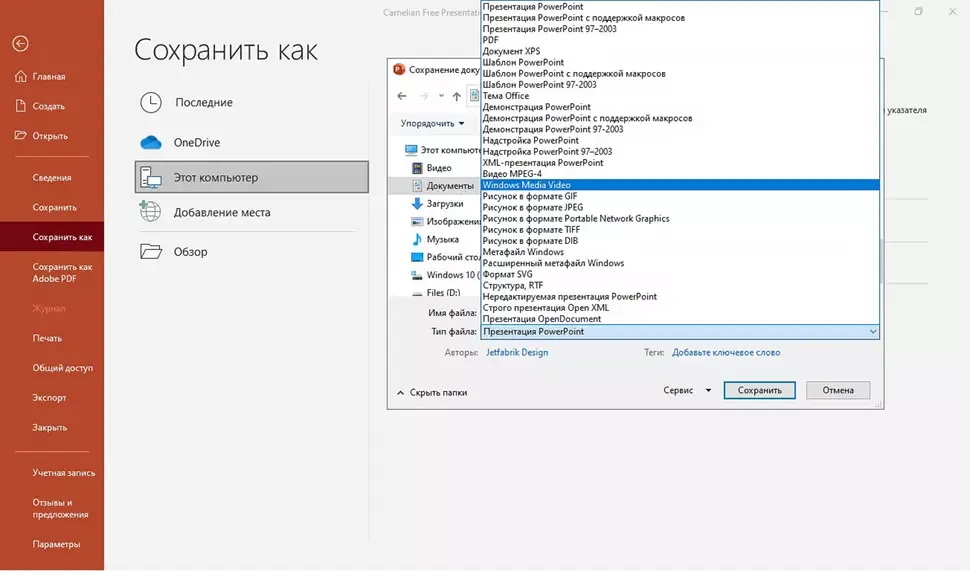Image resolution: width=970 pixels, height=571 pixels.
Task: Choose Portable Network Graphics format
Action: pyautogui.click(x=680, y=218)
